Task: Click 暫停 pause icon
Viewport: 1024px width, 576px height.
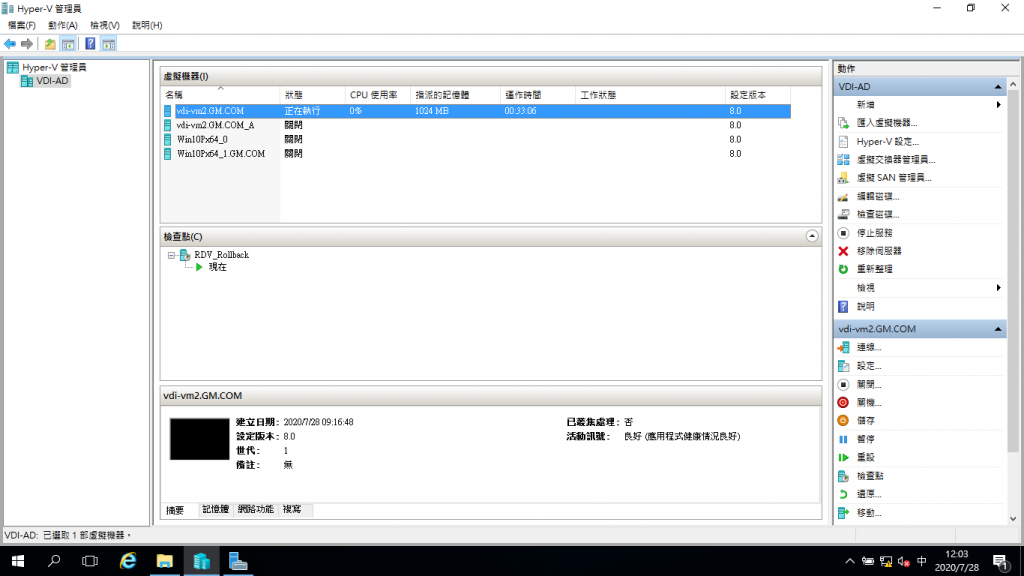Action: click(843, 440)
